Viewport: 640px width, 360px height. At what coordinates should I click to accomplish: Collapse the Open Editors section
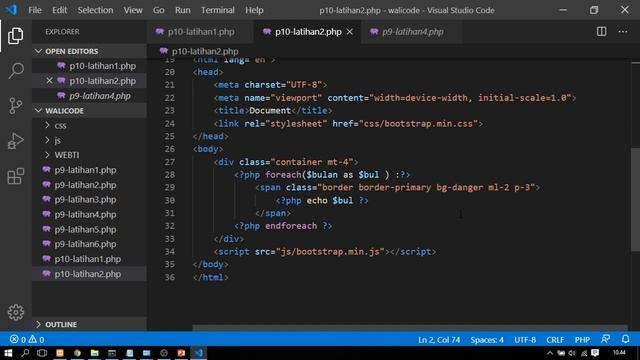click(x=38, y=51)
